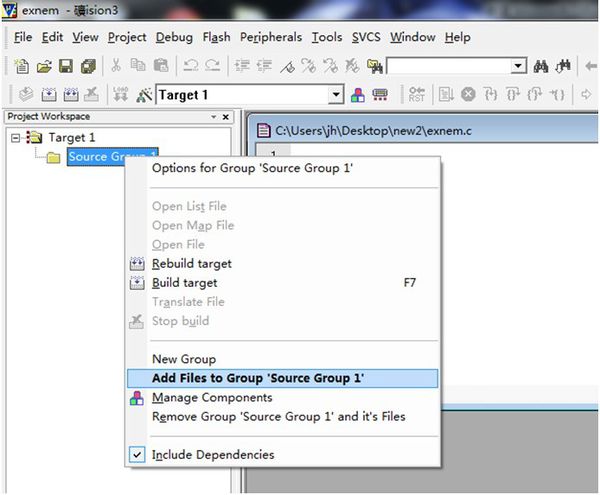600x495 pixels.
Task: Open a file with folder icon
Action: click(x=44, y=66)
